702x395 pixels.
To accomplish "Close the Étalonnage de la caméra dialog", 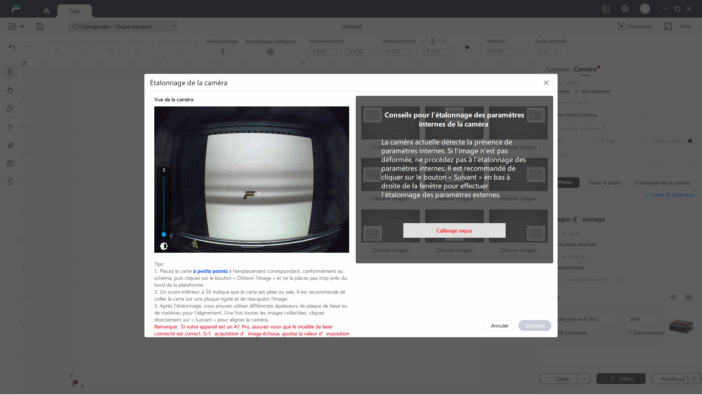I will pyautogui.click(x=546, y=83).
